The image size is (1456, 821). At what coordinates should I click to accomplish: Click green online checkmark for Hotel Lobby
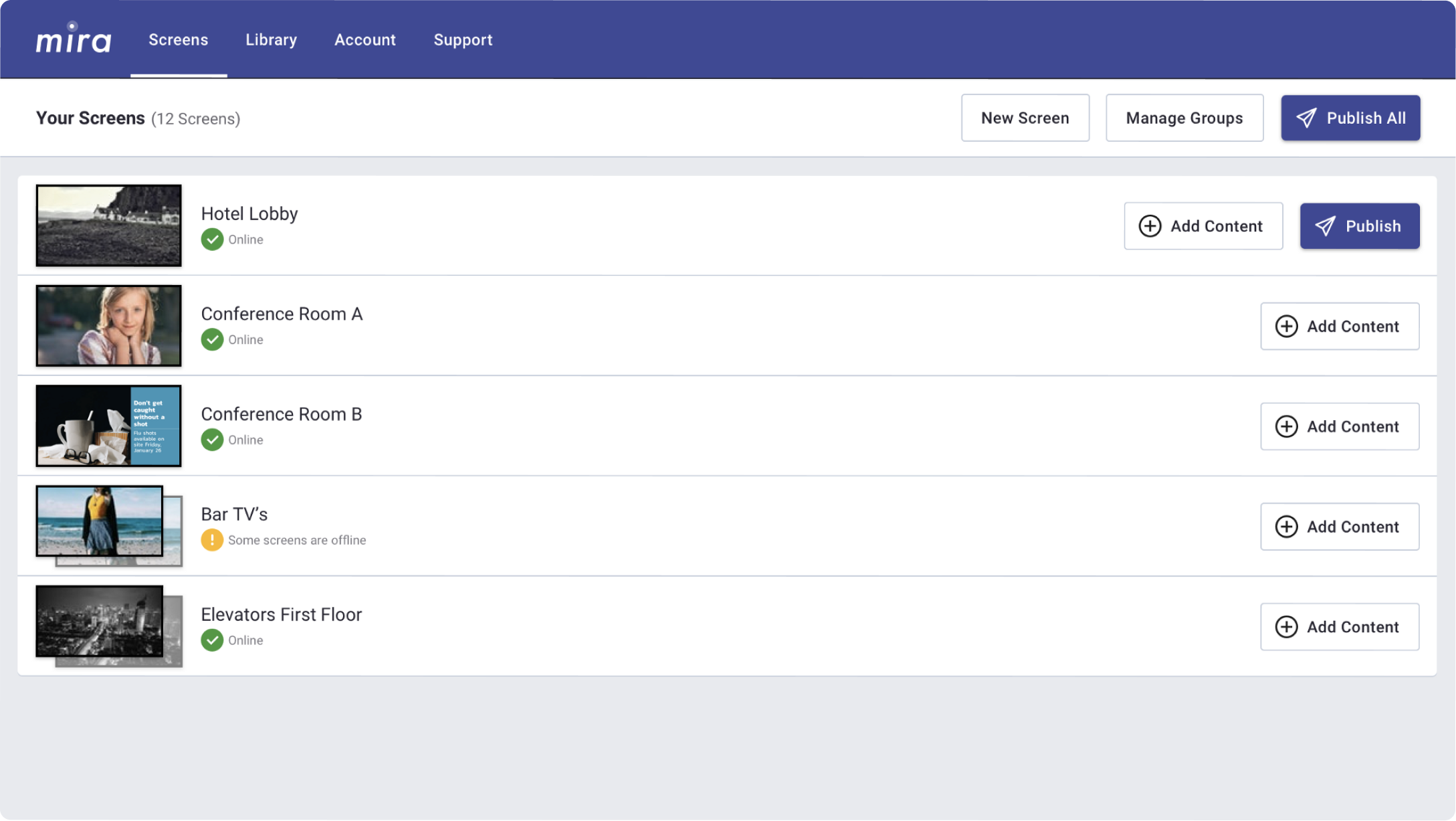[x=212, y=240]
